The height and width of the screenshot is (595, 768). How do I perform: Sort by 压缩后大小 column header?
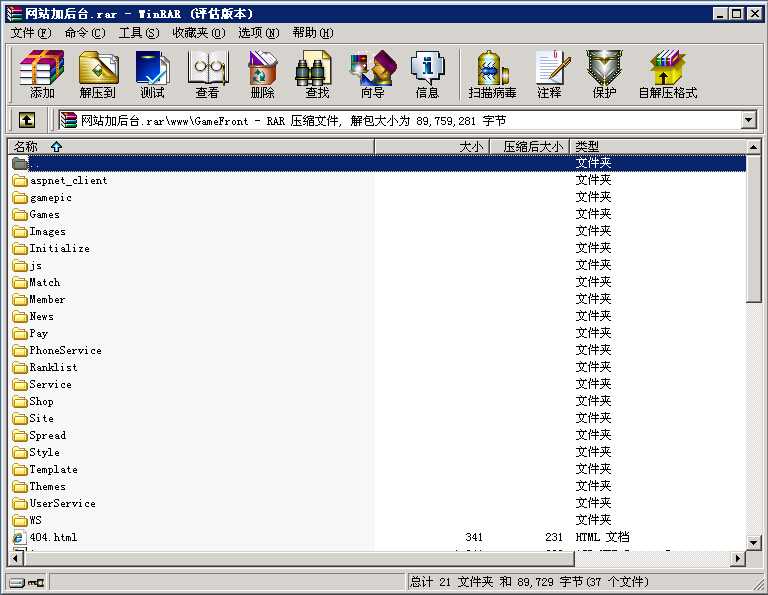click(x=530, y=146)
